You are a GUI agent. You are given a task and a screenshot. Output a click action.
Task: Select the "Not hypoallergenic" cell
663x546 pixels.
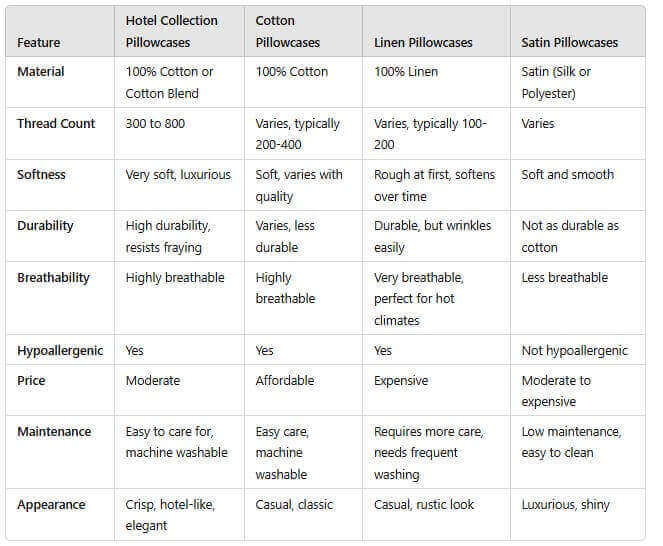(574, 350)
